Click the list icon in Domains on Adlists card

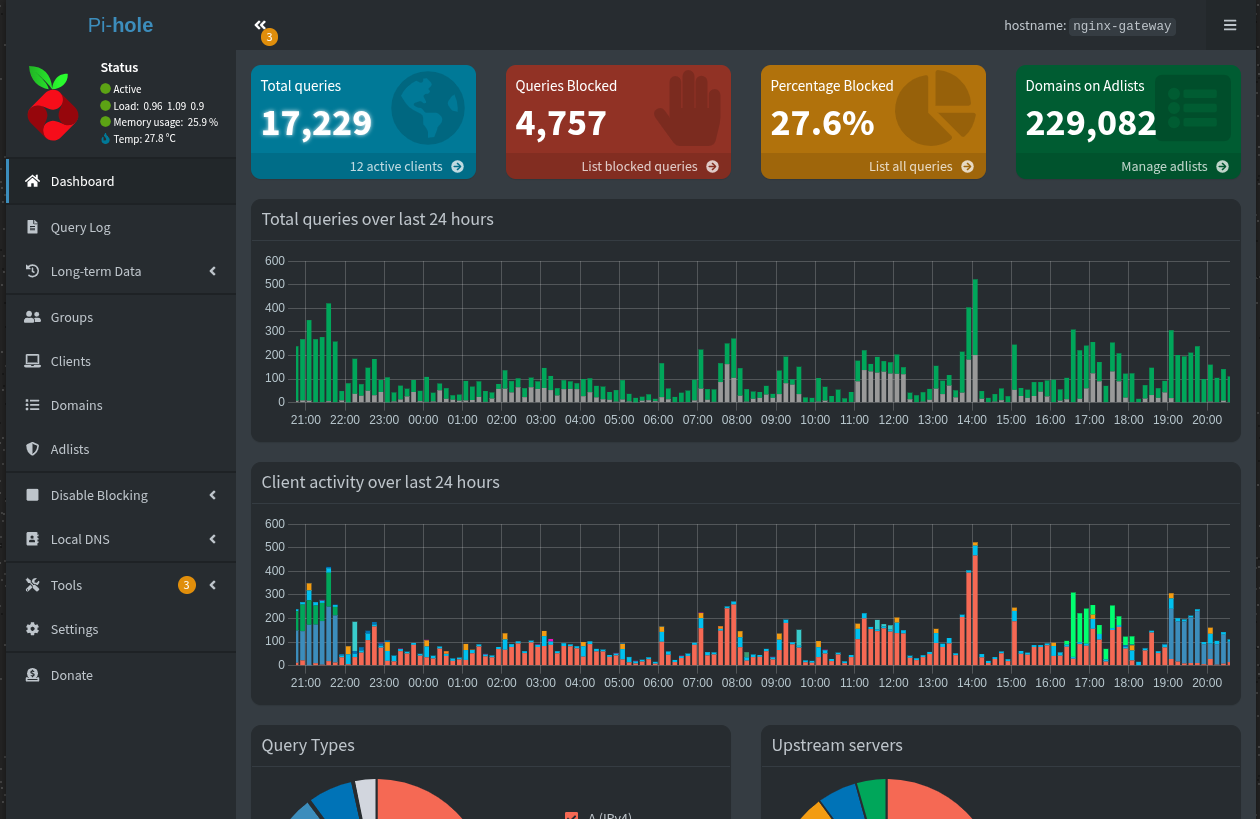[x=1193, y=108]
